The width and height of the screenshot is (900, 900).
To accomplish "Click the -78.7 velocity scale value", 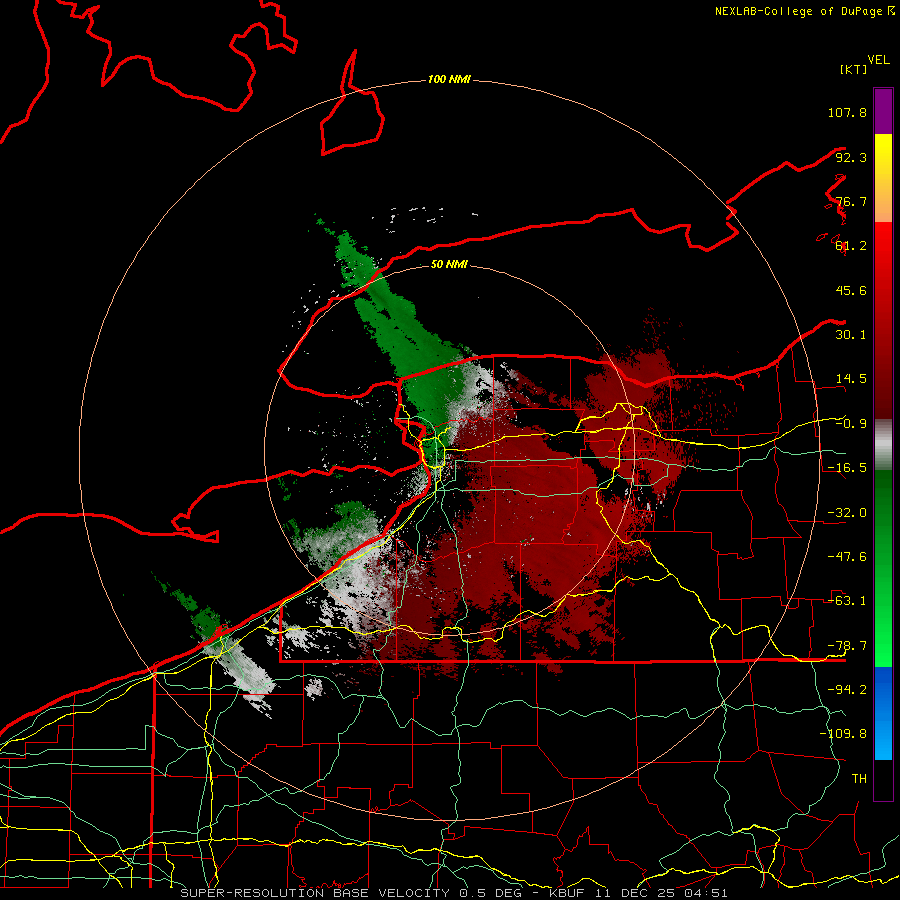I will (847, 646).
